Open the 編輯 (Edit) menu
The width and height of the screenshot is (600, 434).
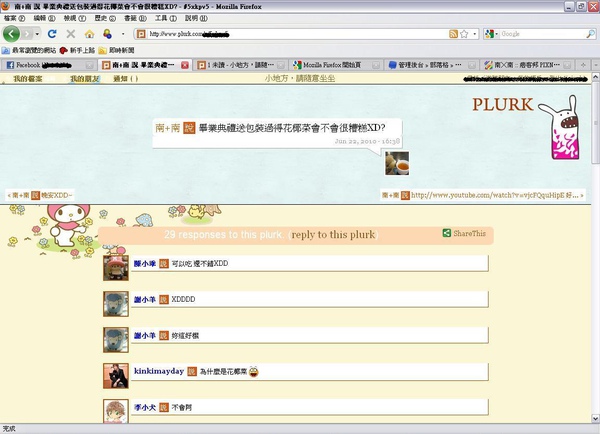click(x=44, y=18)
